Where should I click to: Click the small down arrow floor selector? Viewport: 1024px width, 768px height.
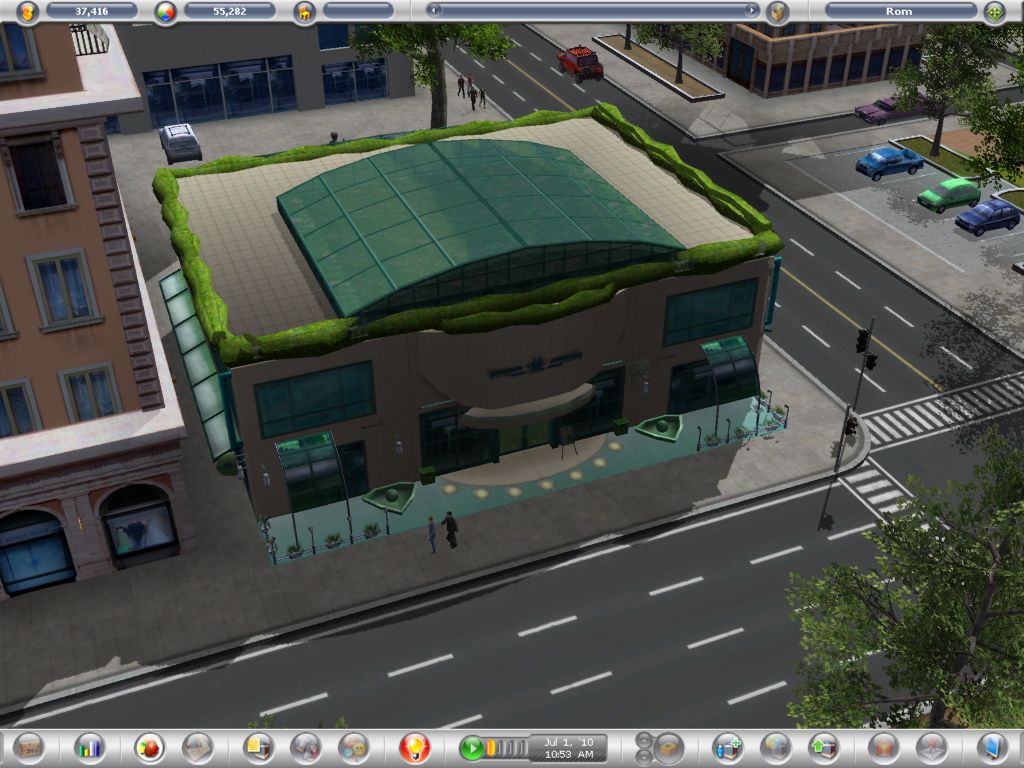tap(642, 755)
